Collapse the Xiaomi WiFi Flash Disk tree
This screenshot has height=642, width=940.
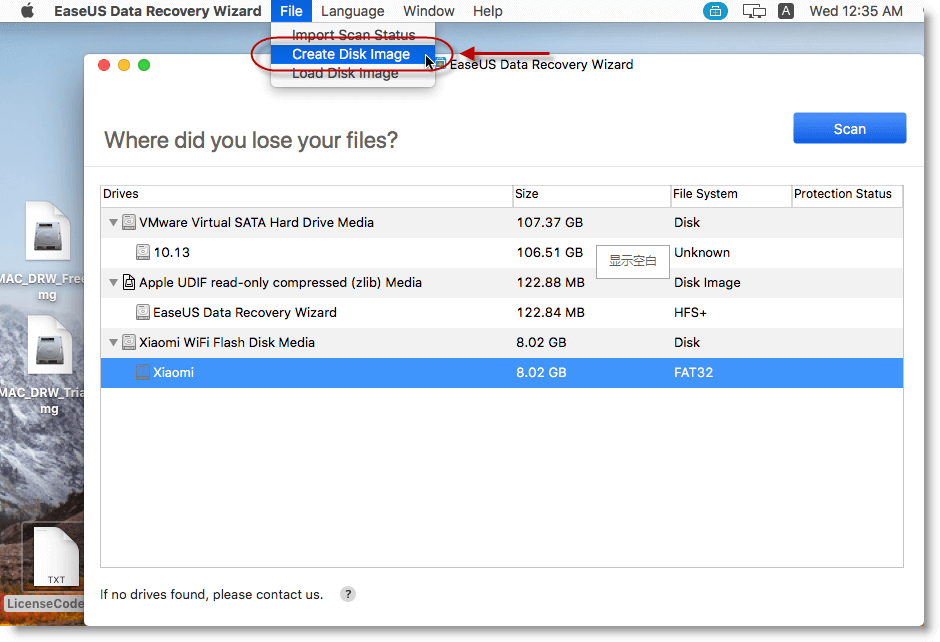[x=113, y=342]
